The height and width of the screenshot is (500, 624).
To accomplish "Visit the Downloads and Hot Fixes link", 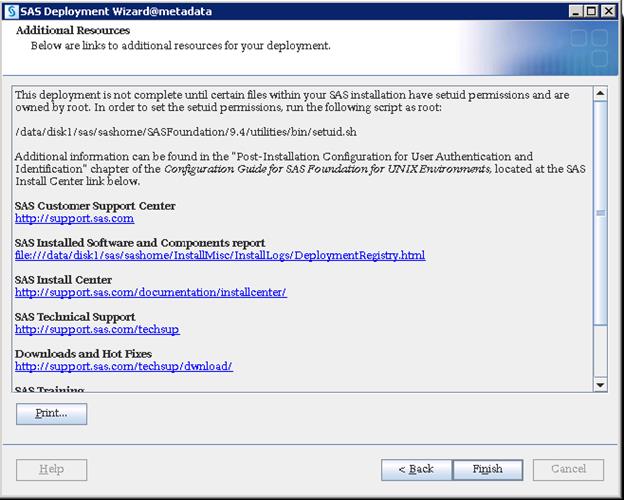I will [x=124, y=367].
